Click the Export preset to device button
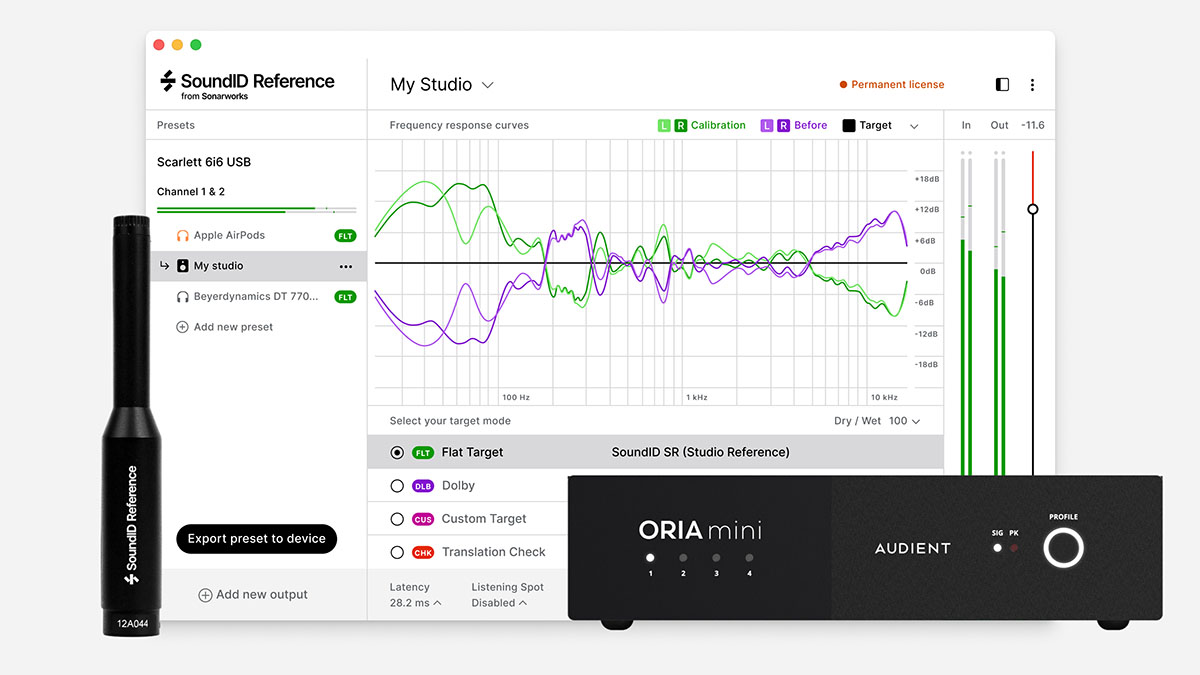This screenshot has width=1200, height=675. 256,538
